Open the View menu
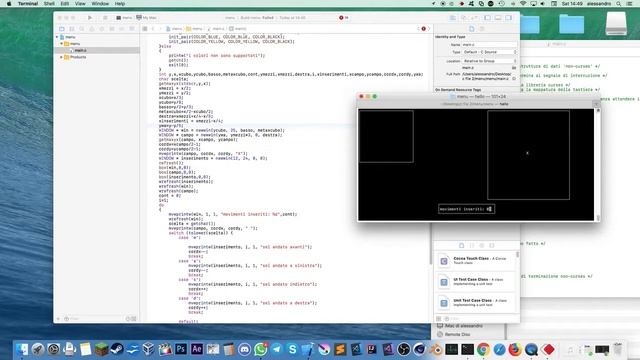Screen dimensions: 640x360 [80, 3]
